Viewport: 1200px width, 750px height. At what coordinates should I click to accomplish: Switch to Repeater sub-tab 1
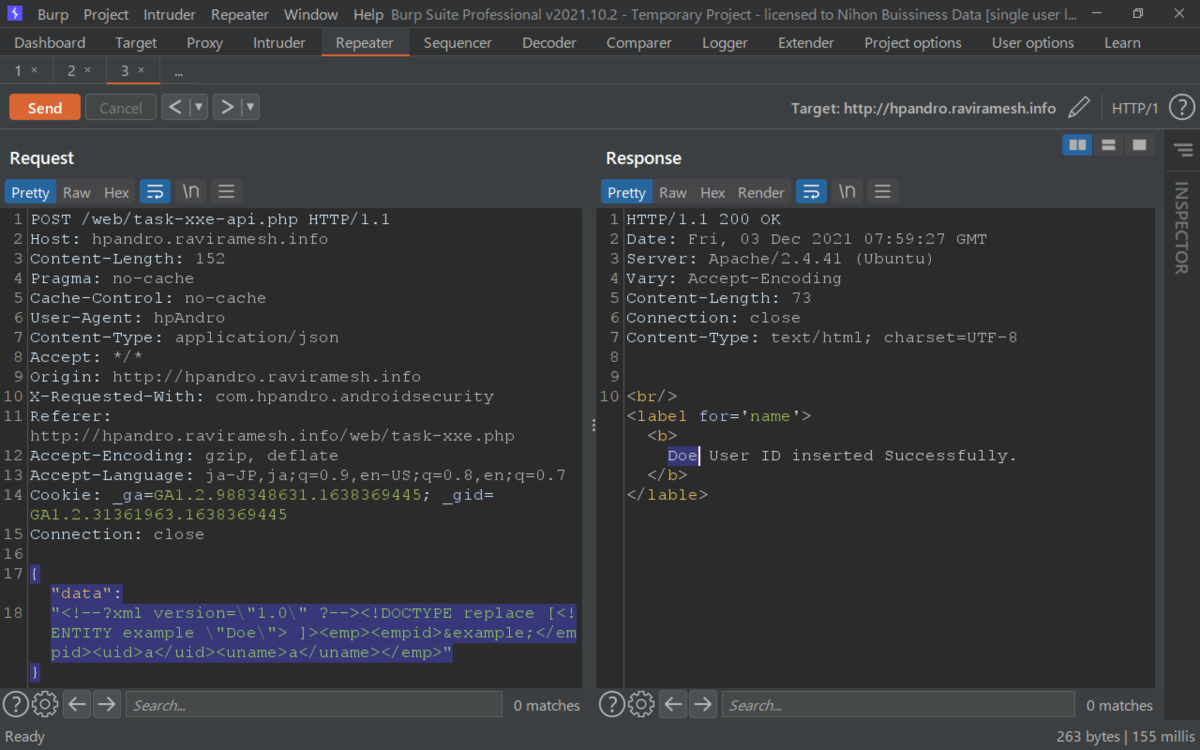pyautogui.click(x=18, y=70)
